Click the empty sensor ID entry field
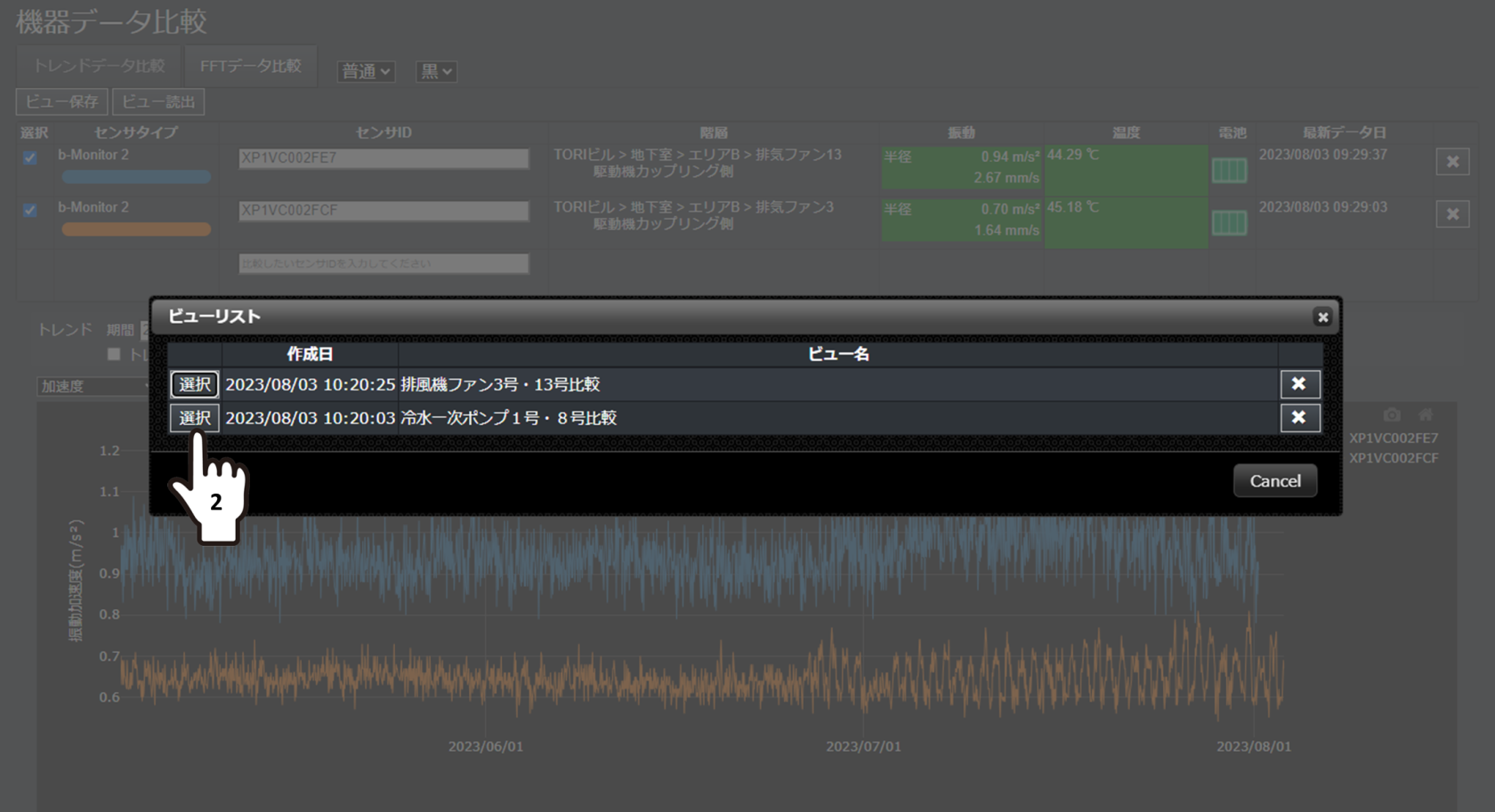Image resolution: width=1495 pixels, height=812 pixels. click(384, 263)
